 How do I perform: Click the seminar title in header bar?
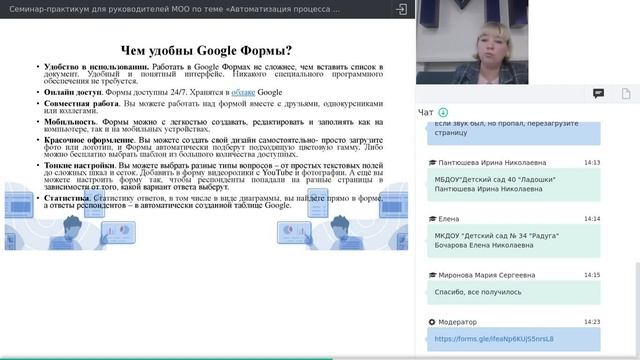174,9
